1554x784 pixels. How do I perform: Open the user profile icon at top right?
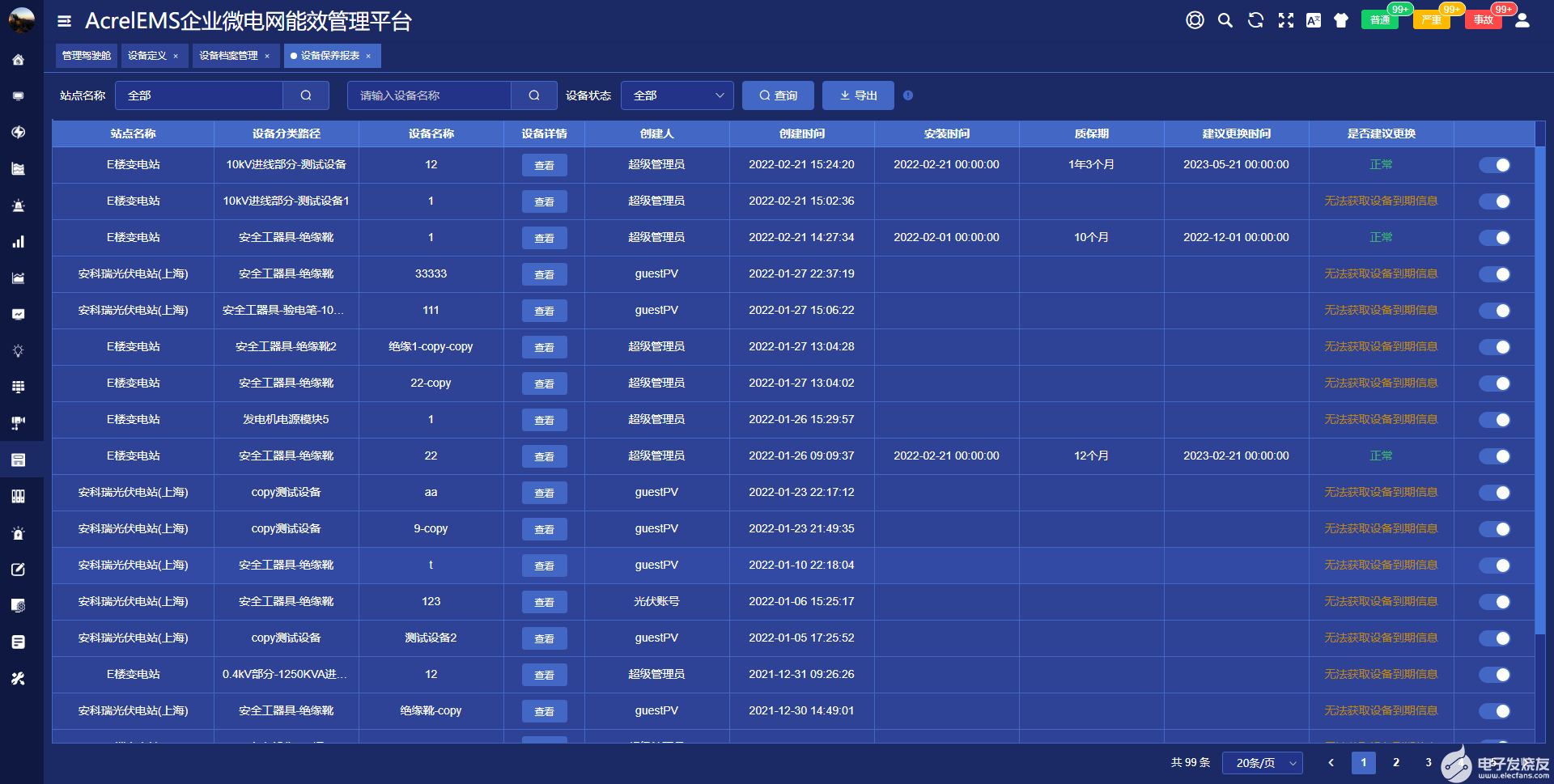[x=1522, y=20]
